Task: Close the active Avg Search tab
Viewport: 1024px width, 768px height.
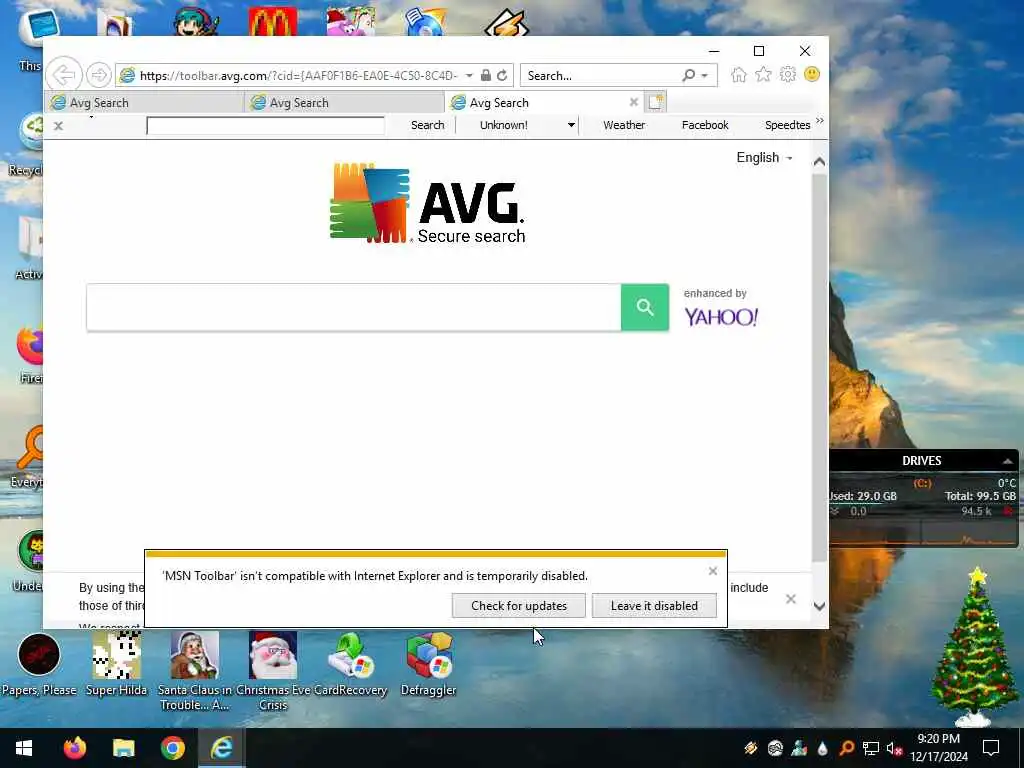Action: coord(633,103)
